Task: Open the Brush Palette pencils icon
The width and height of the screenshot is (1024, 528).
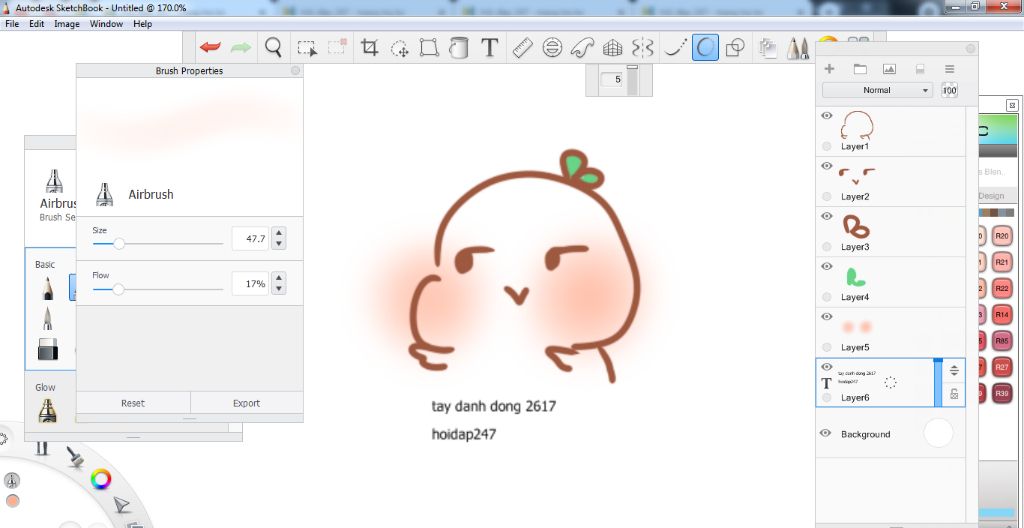Action: point(797,48)
